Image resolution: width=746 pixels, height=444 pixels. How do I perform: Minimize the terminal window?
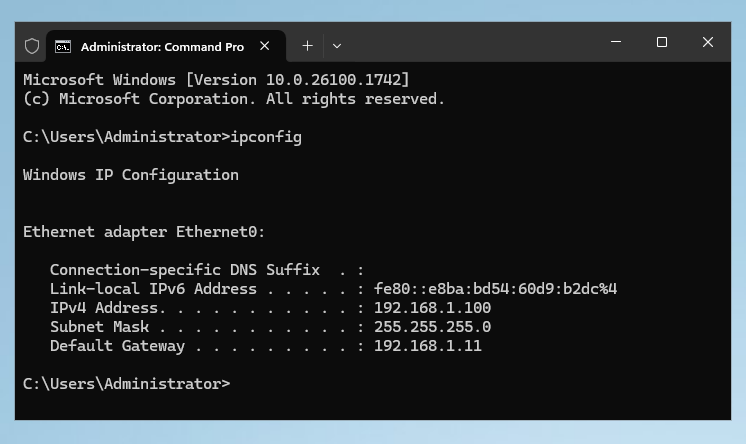click(616, 42)
